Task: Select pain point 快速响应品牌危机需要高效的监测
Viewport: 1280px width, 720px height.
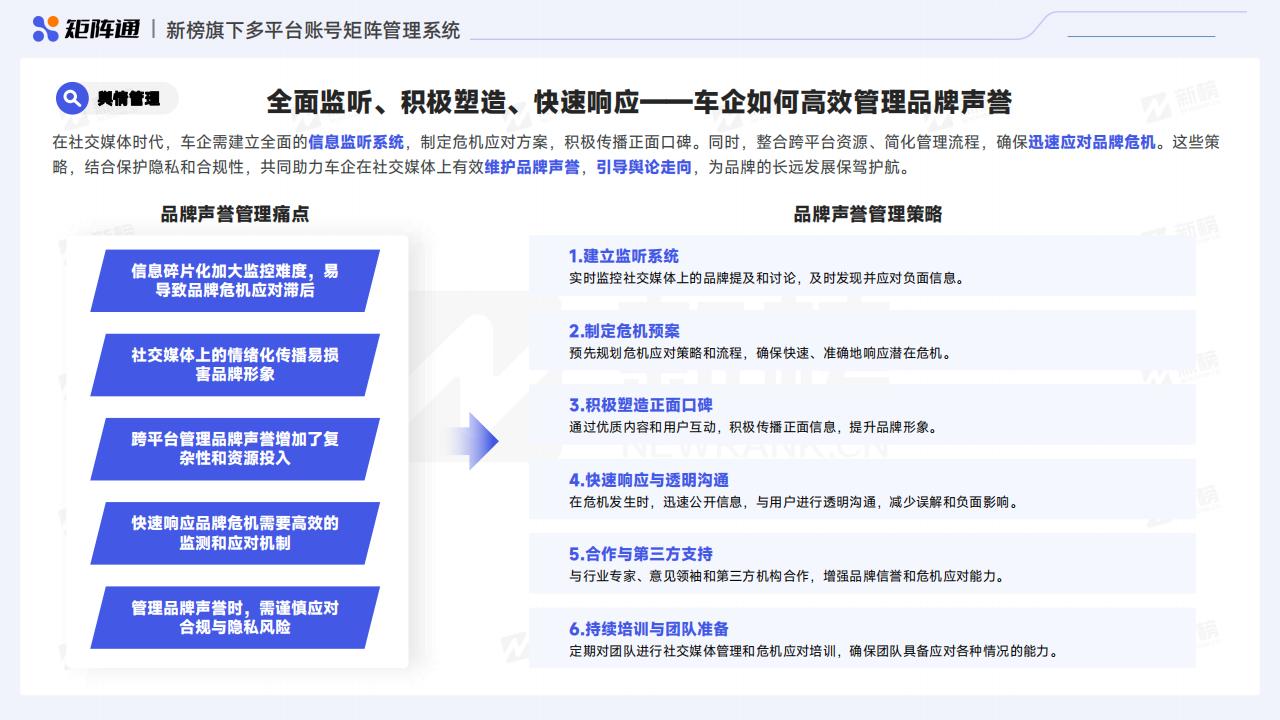Action: click(235, 533)
